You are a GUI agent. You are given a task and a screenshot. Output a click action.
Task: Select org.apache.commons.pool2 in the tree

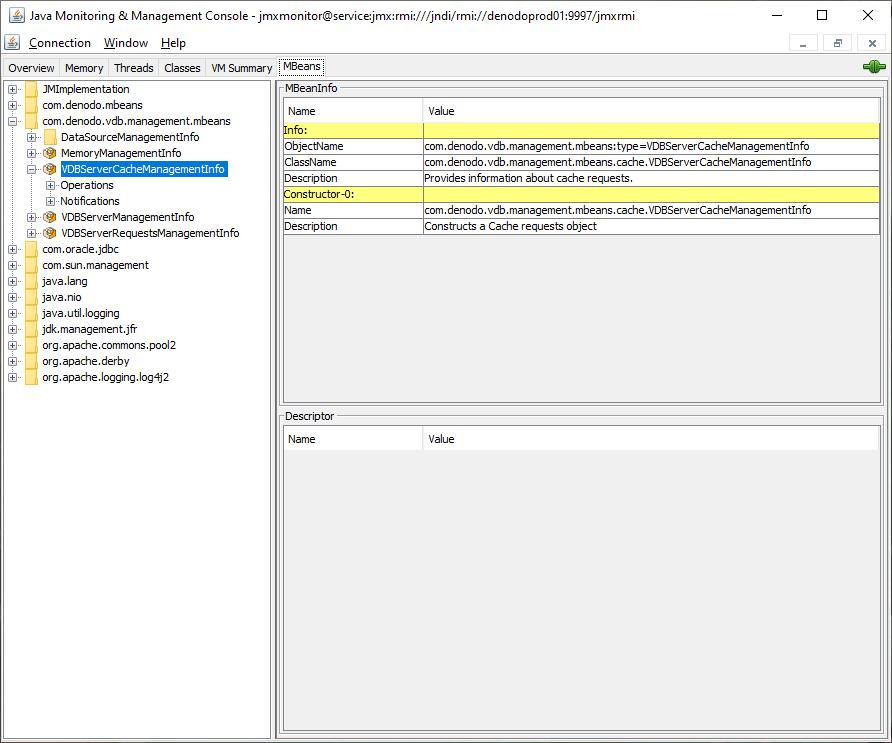[x=109, y=345]
